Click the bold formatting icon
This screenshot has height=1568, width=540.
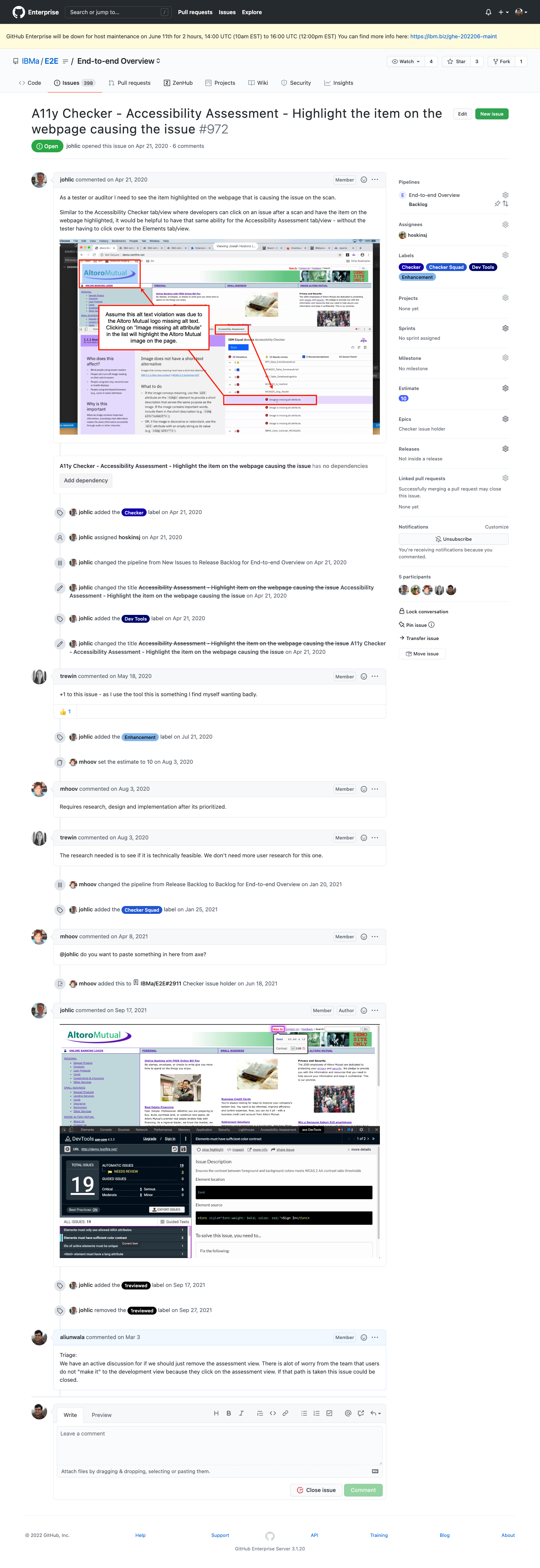point(229,1413)
